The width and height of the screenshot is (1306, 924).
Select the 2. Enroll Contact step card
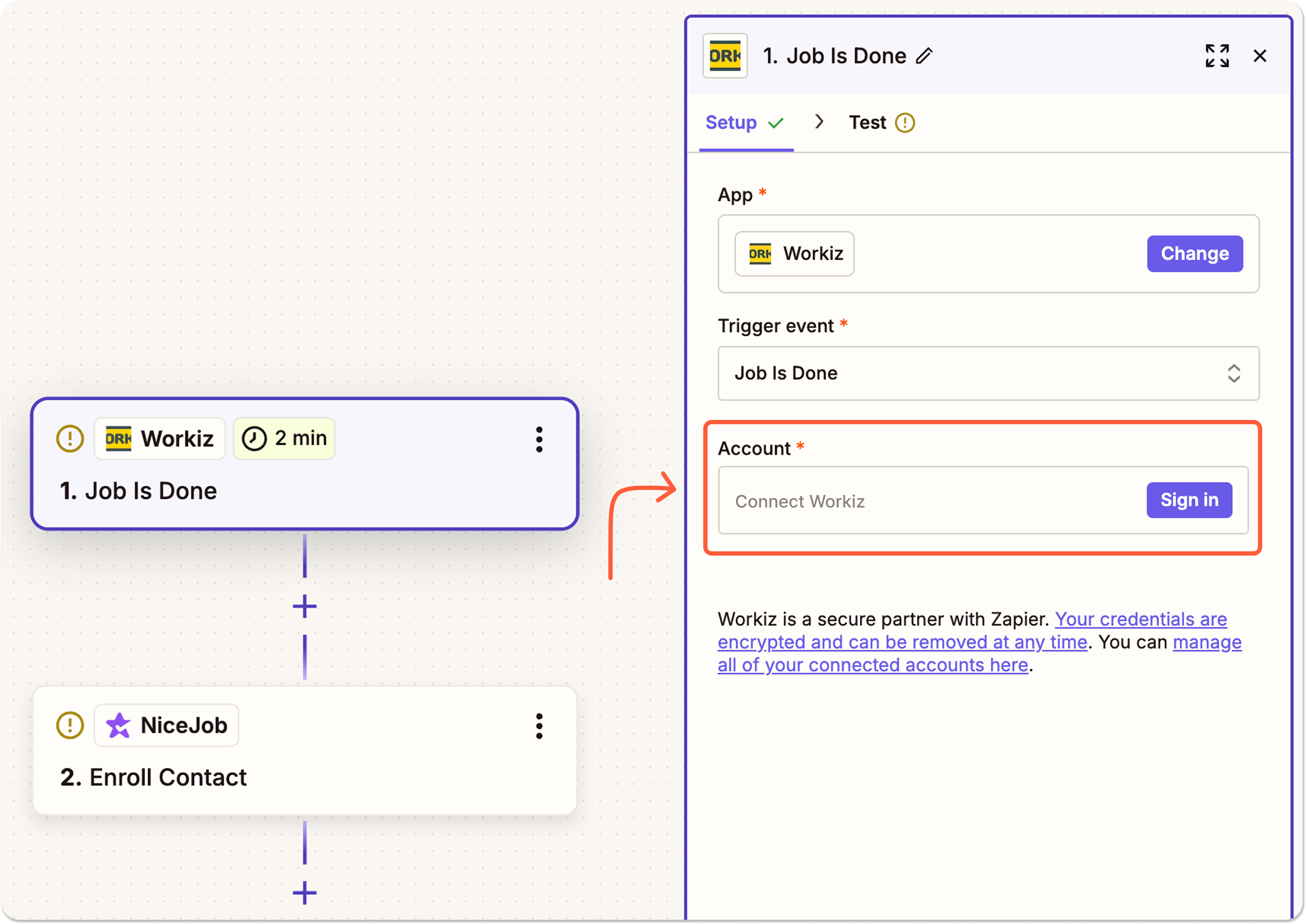point(304,751)
